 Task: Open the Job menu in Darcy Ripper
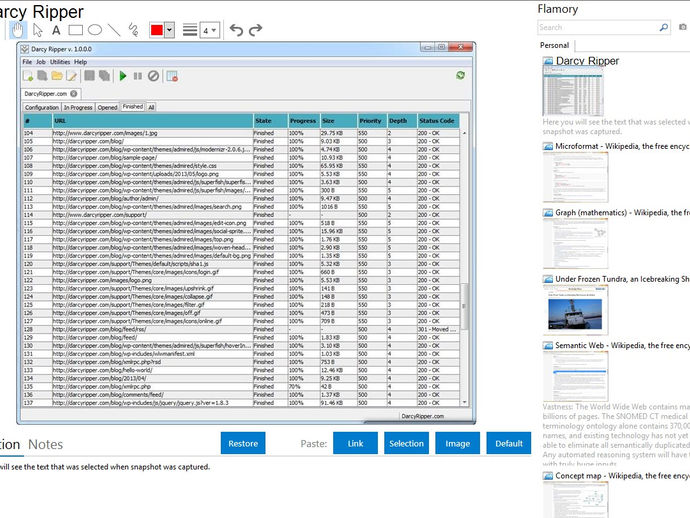tap(41, 62)
